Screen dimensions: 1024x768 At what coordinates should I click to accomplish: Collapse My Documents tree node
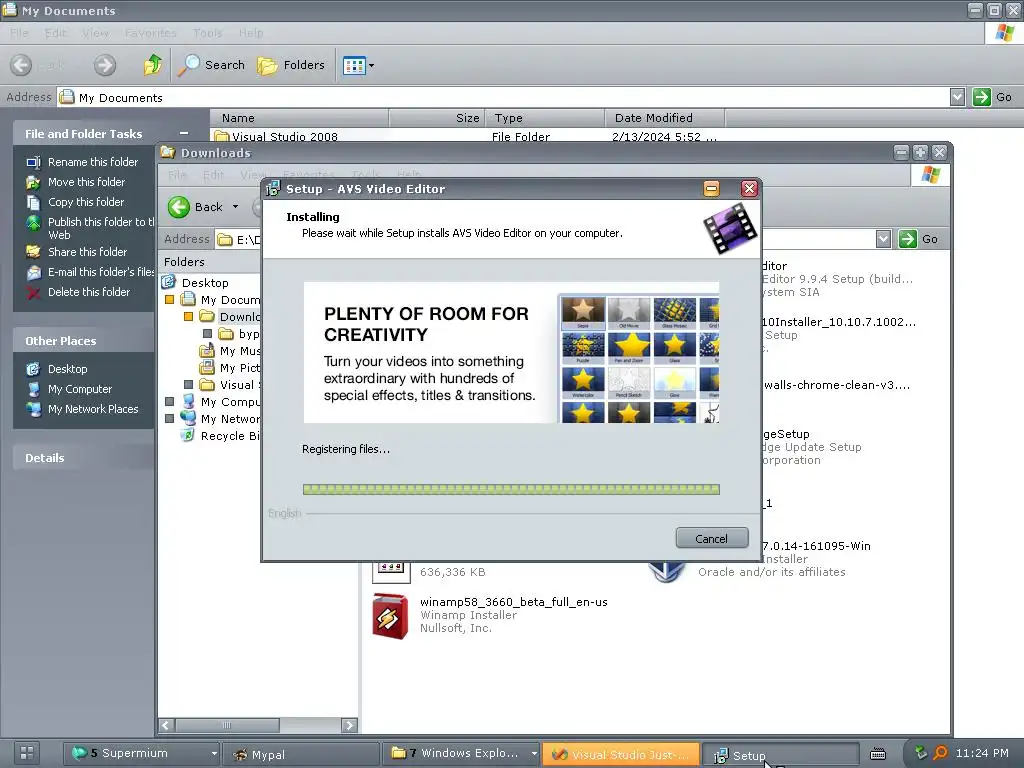point(169,300)
